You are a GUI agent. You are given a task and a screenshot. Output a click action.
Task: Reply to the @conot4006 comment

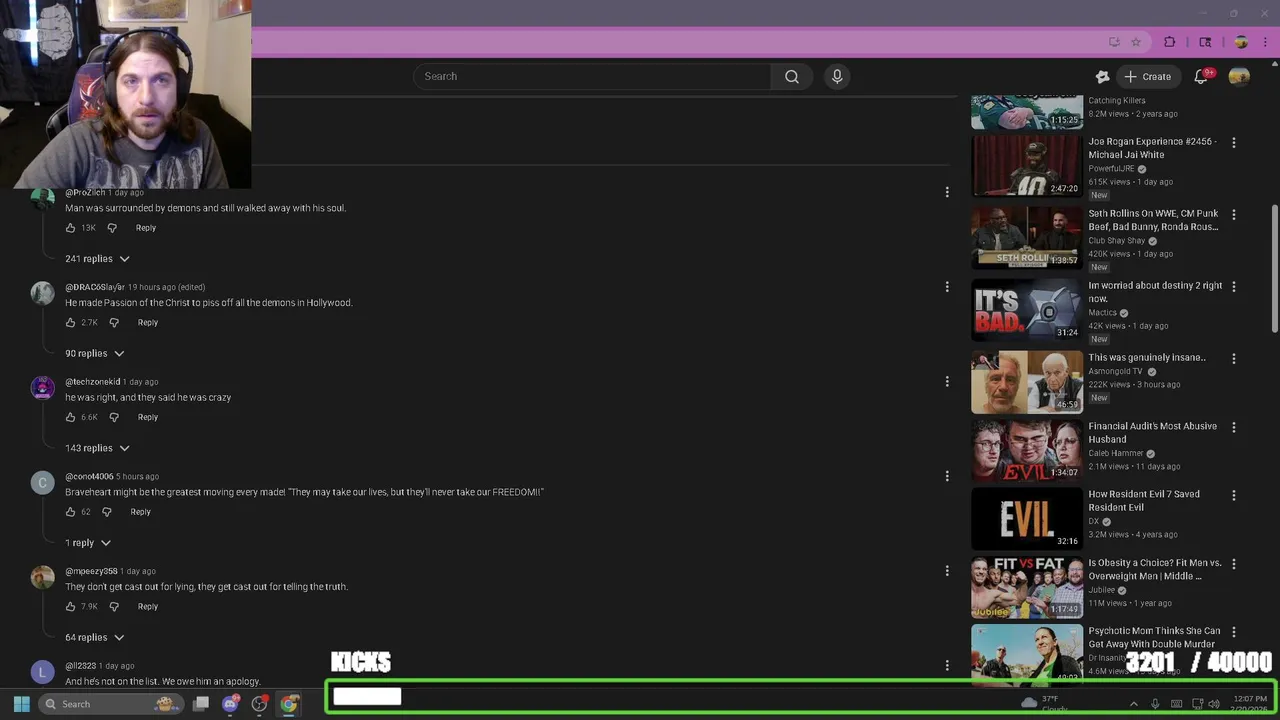point(140,512)
